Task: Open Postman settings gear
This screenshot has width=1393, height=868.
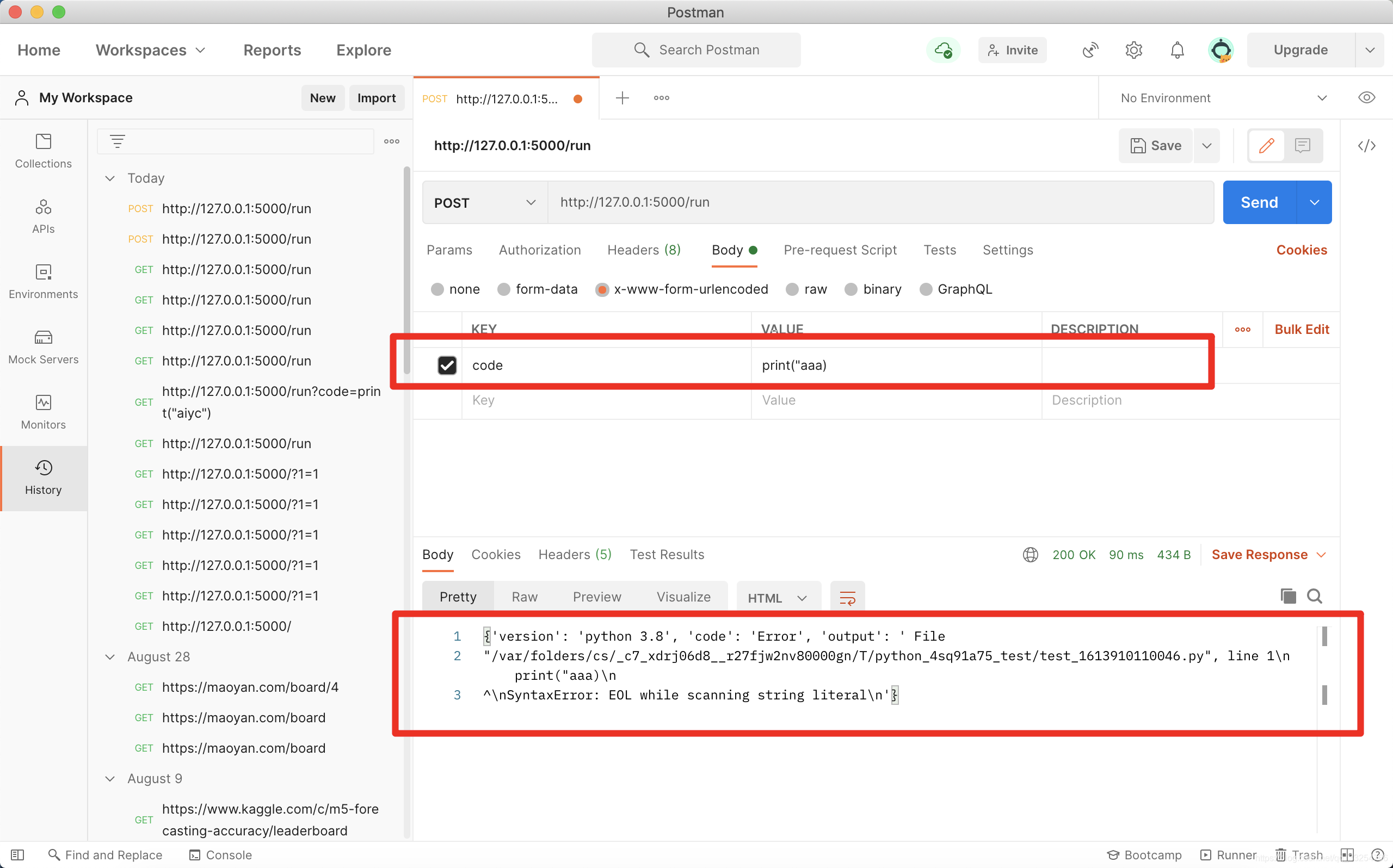Action: pyautogui.click(x=1133, y=50)
